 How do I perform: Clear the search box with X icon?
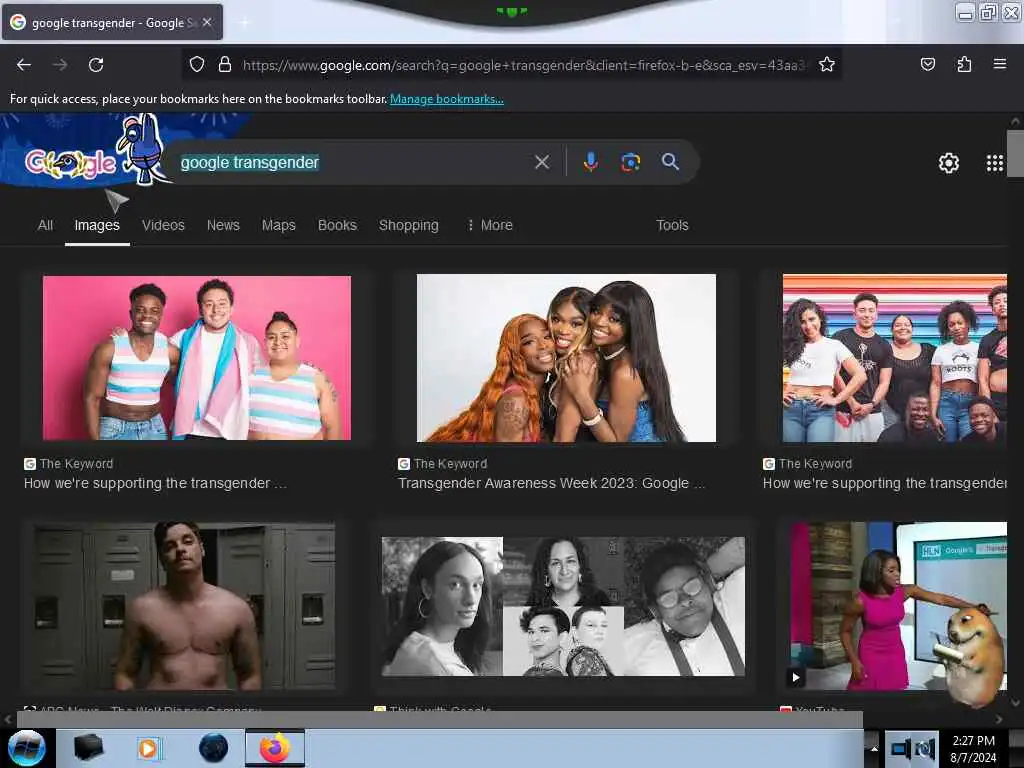click(x=542, y=162)
